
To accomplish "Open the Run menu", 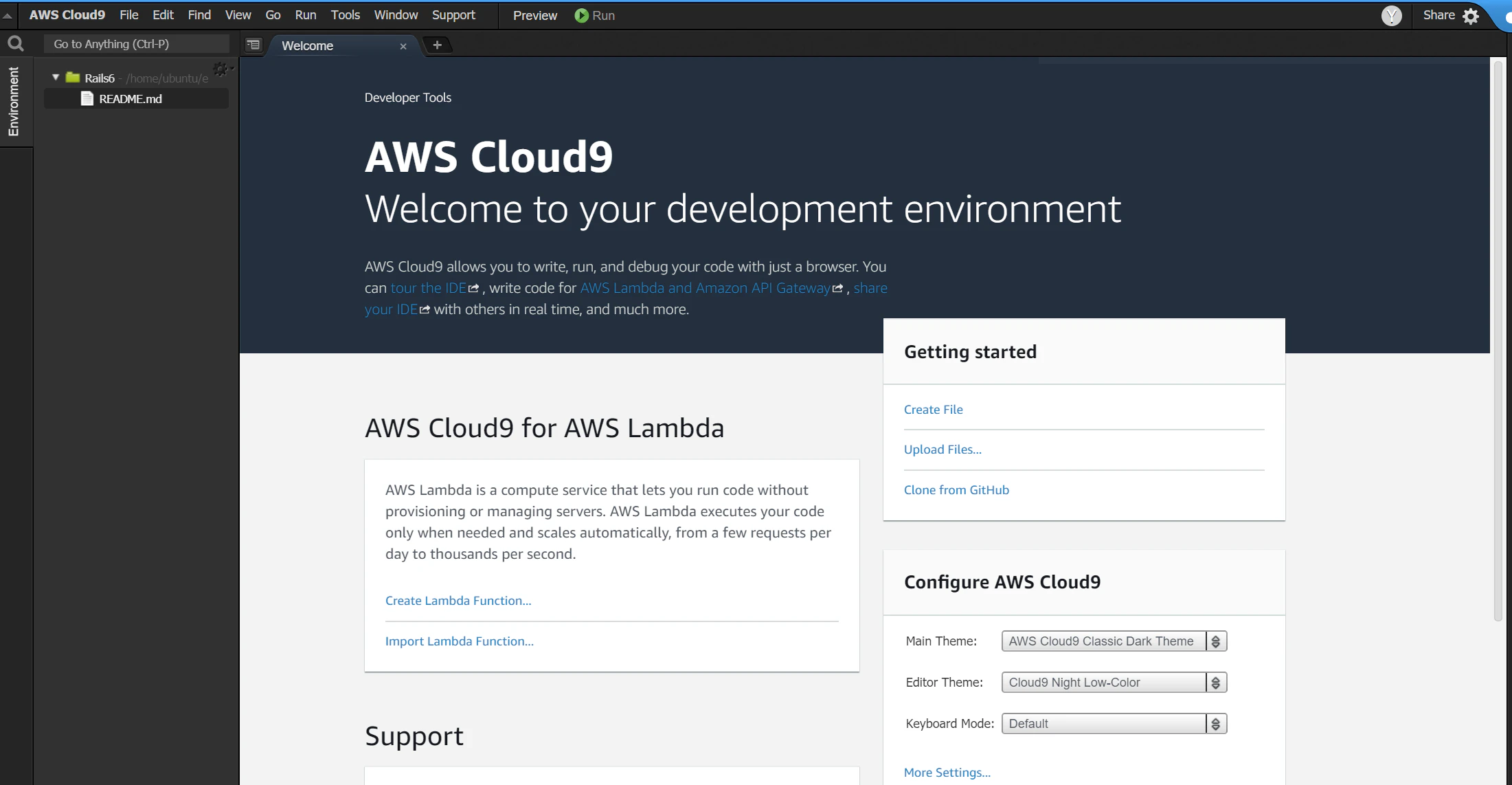I will pyautogui.click(x=306, y=15).
